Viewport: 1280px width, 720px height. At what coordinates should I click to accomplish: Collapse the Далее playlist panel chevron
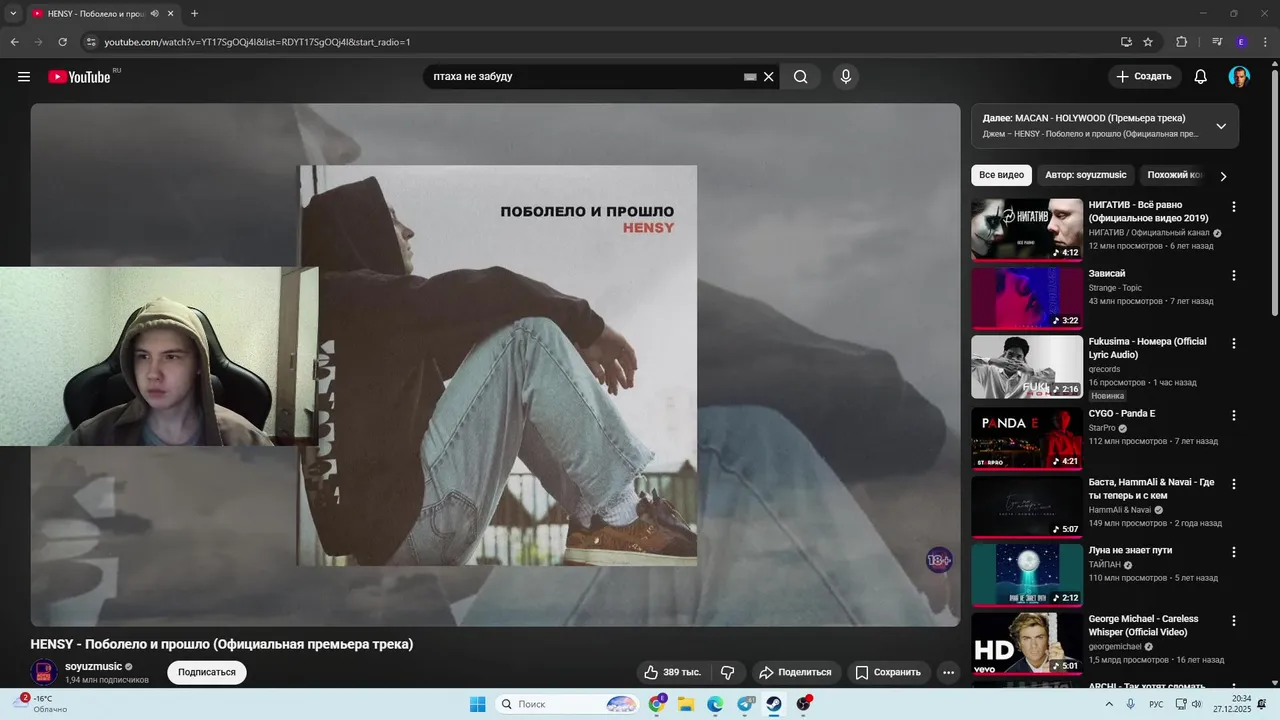tap(1221, 126)
